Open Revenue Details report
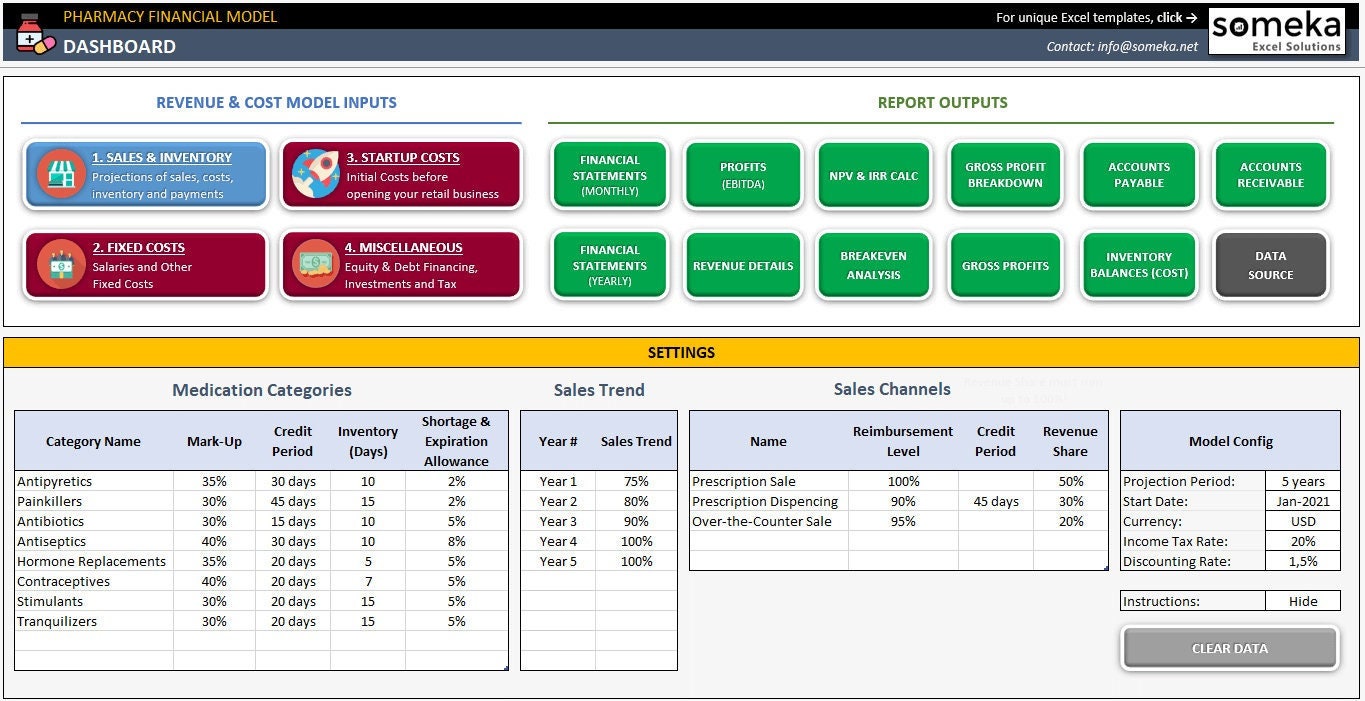Screen dimensions: 1365x701 (743, 265)
